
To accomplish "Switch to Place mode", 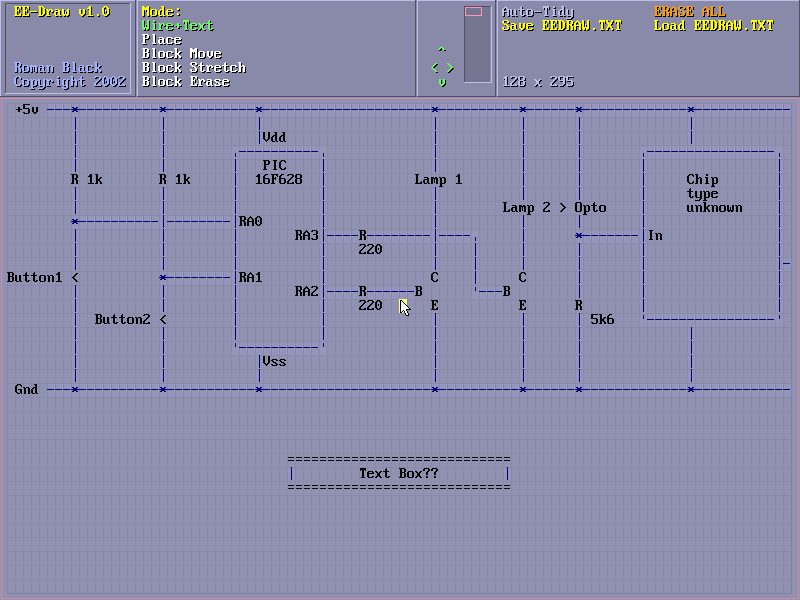I will (x=162, y=40).
